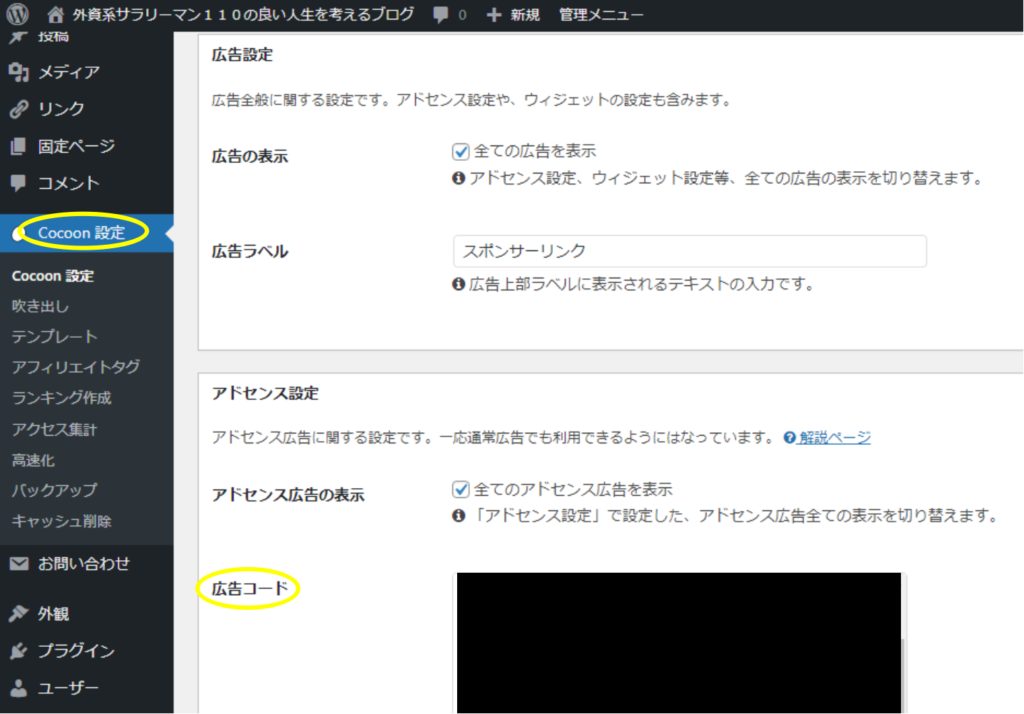Viewport: 1024px width, 714px height.
Task: Click the お問い合わせ envelope icon
Action: point(19,563)
